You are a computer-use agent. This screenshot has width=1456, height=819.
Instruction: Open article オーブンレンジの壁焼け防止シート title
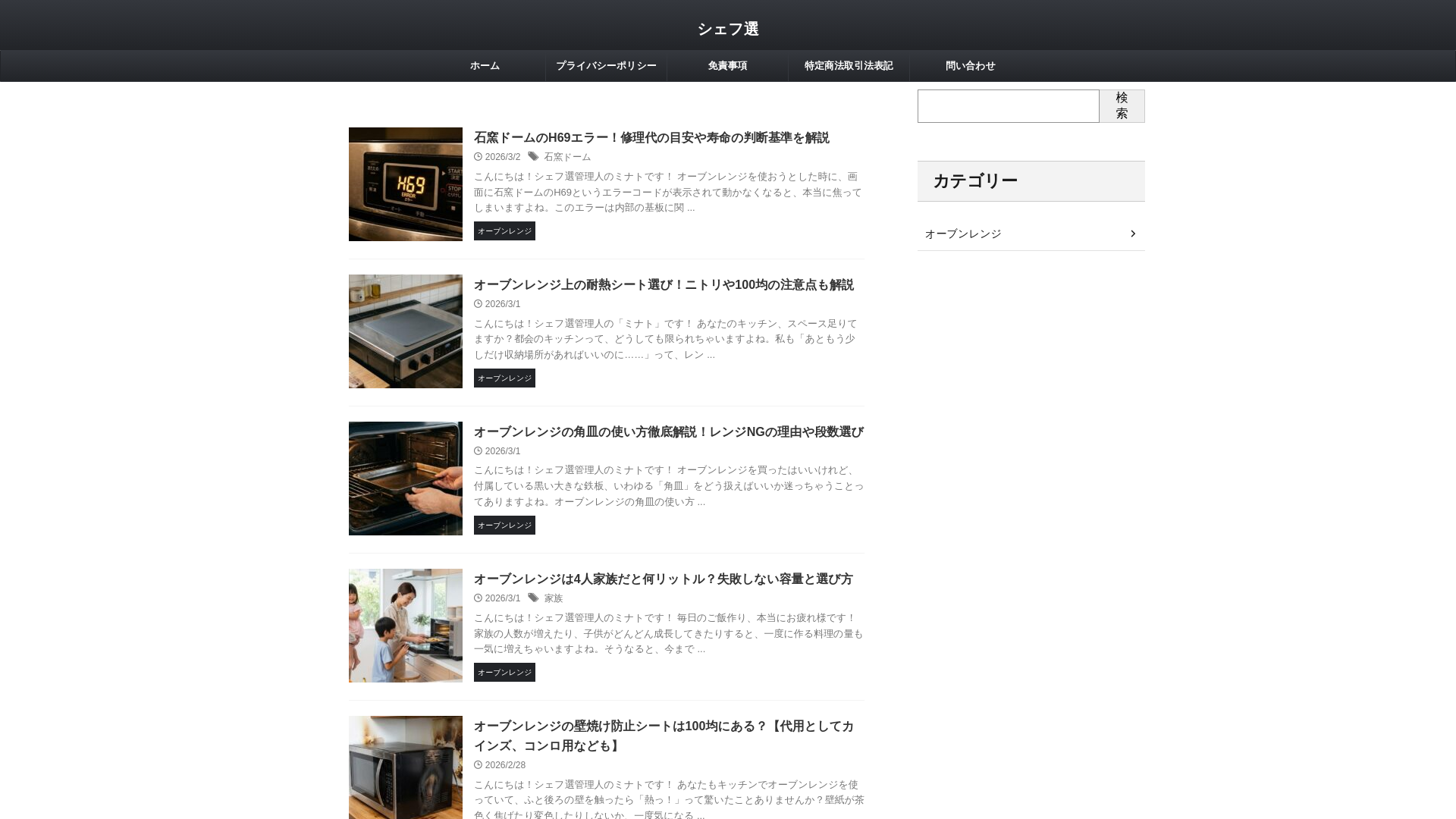[x=664, y=736]
